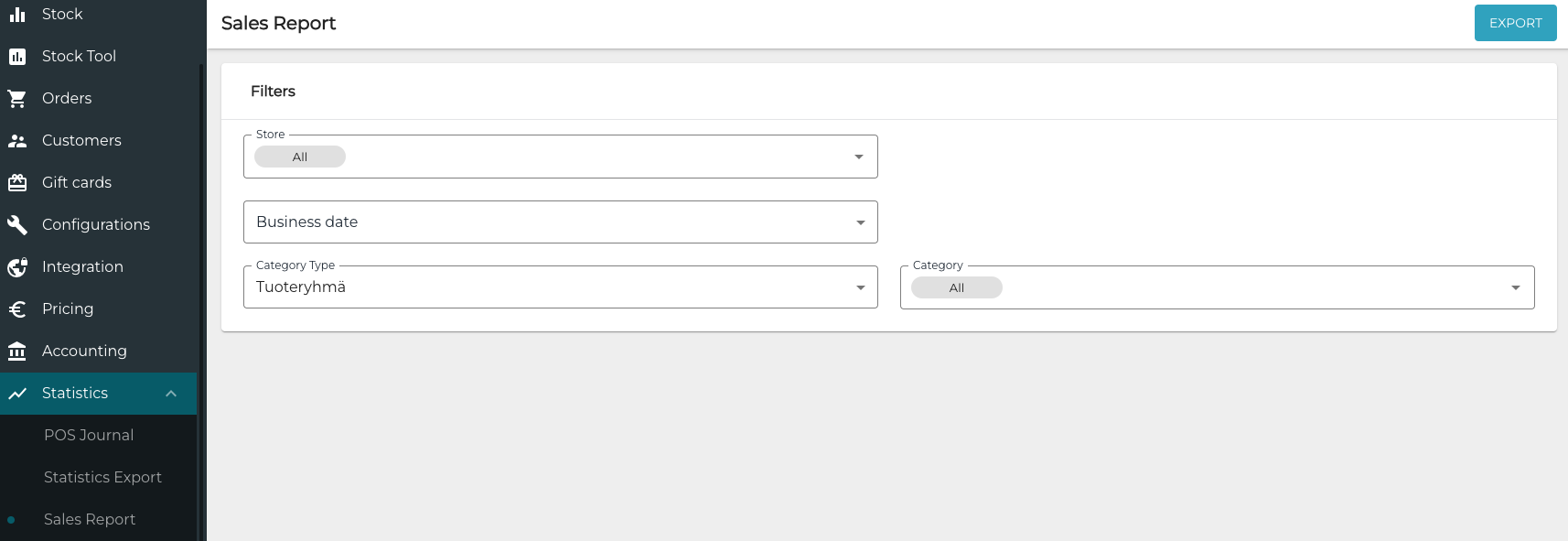Click the All chip in Store field
1568x541 pixels.
coord(300,157)
